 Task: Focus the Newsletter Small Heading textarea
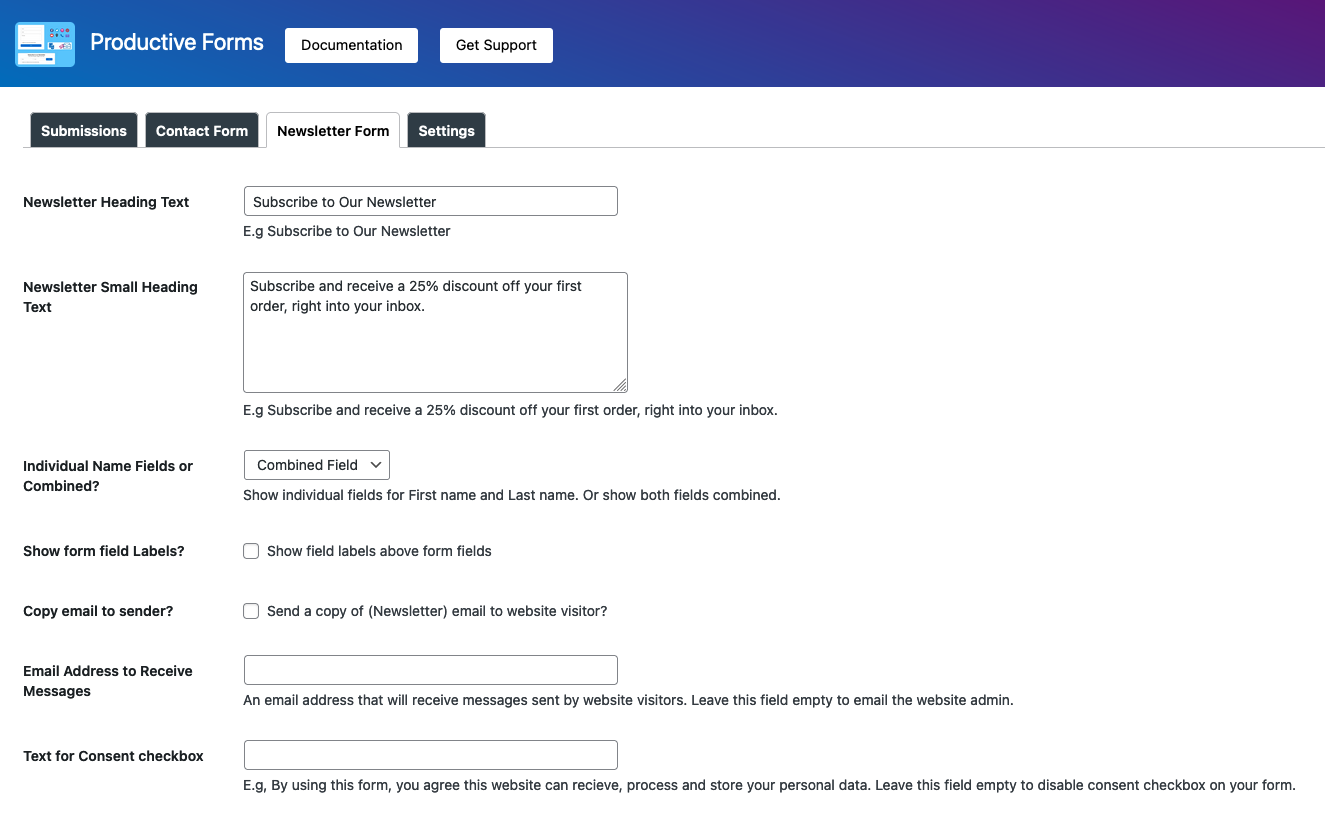[435, 332]
